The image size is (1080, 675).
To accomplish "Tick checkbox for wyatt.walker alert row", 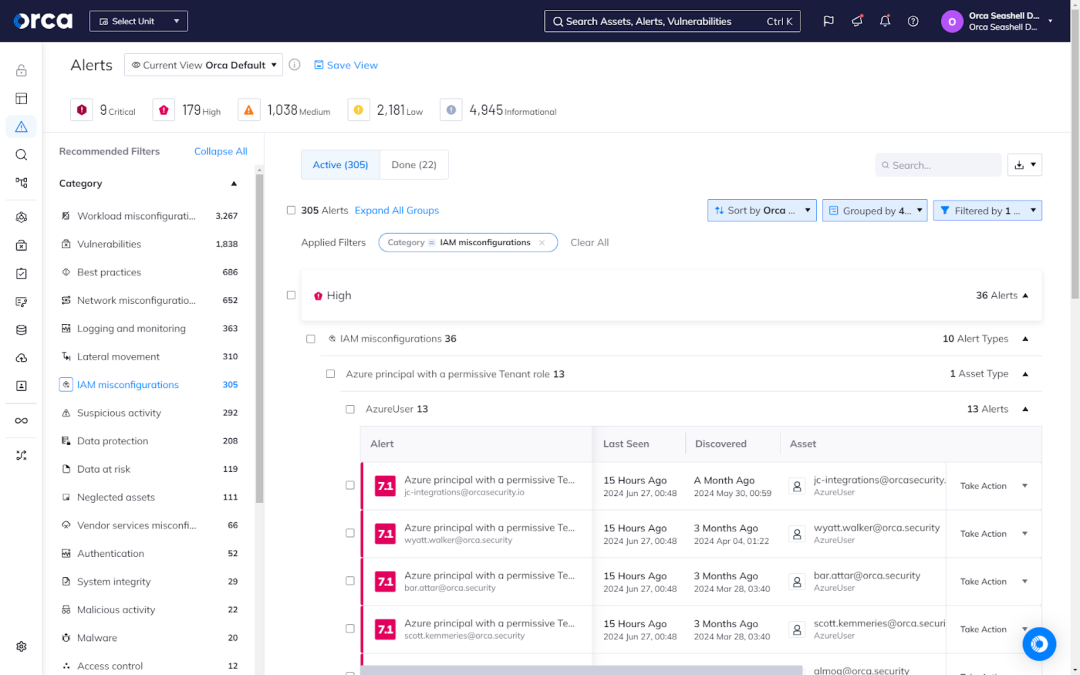I will [350, 533].
